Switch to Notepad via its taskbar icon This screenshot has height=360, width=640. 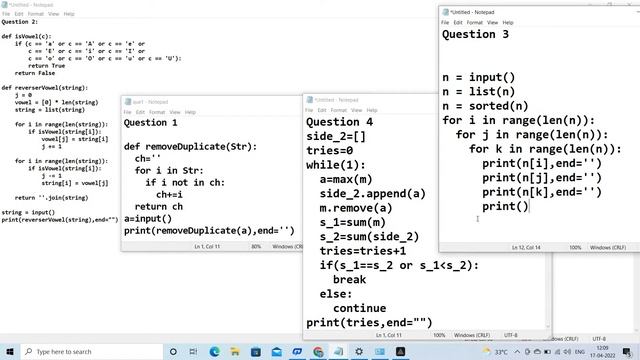click(338, 351)
